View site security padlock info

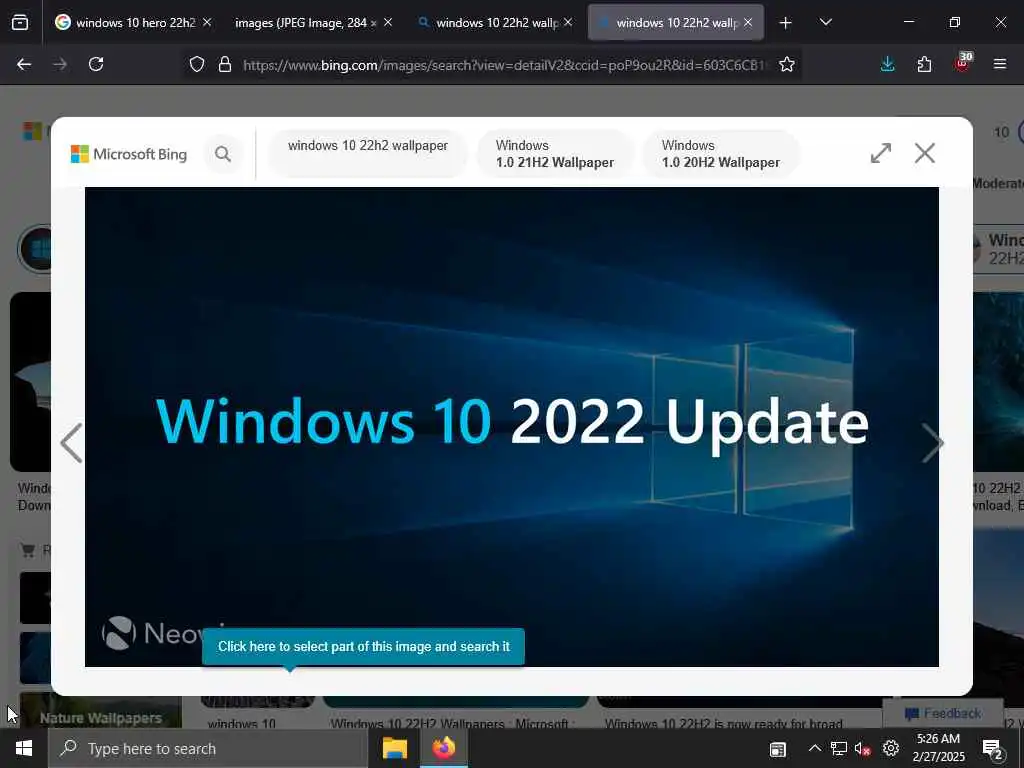[x=225, y=64]
